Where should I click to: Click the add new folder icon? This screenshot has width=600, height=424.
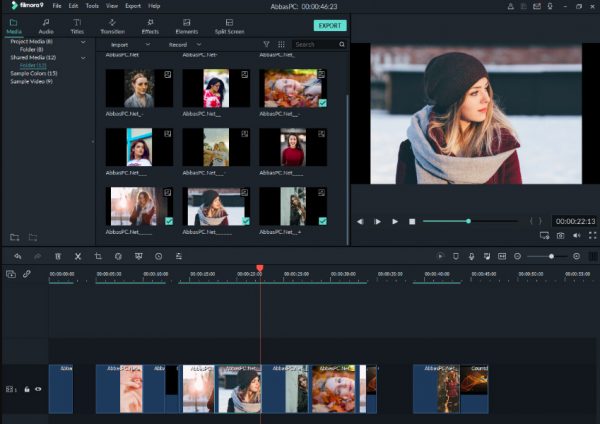pos(15,237)
